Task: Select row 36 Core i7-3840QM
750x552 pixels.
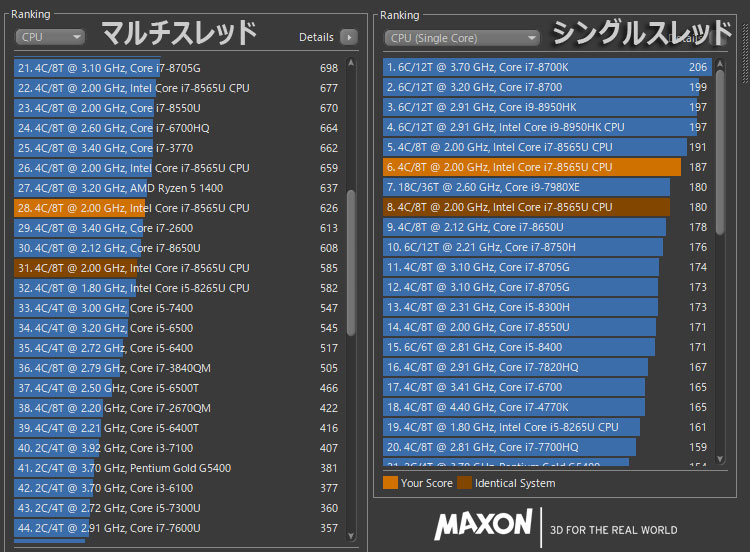Action: click(x=178, y=368)
